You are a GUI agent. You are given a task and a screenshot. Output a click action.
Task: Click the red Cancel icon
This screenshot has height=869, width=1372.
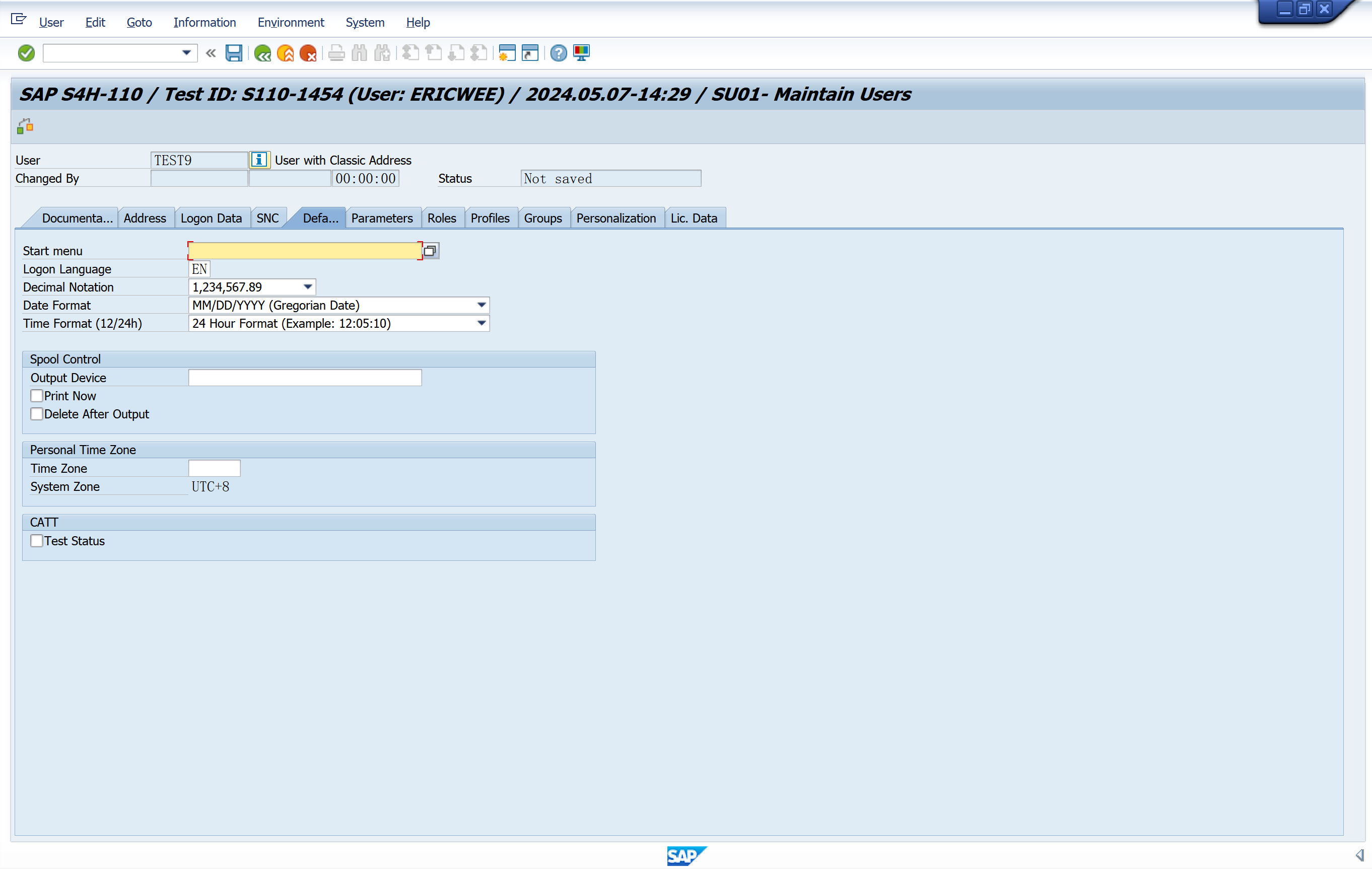(x=308, y=53)
